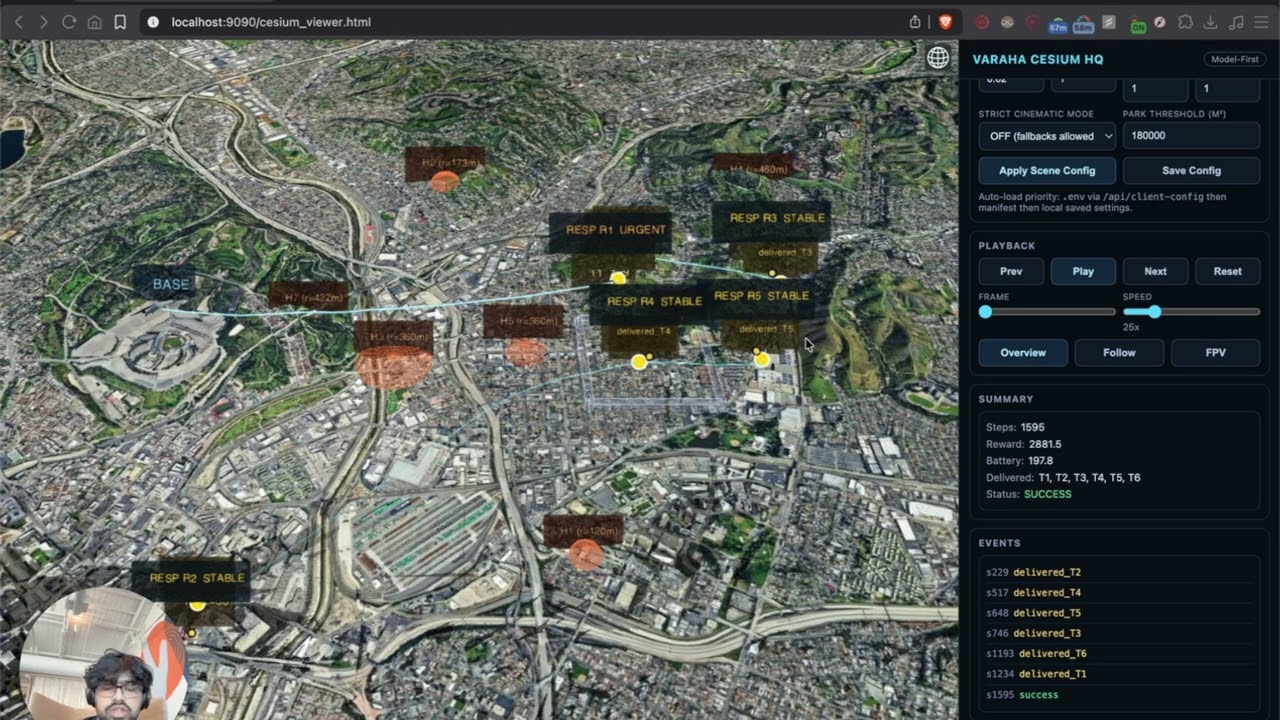Viewport: 1280px width, 720px height.
Task: Open the browser downloads icon
Action: point(1210,21)
